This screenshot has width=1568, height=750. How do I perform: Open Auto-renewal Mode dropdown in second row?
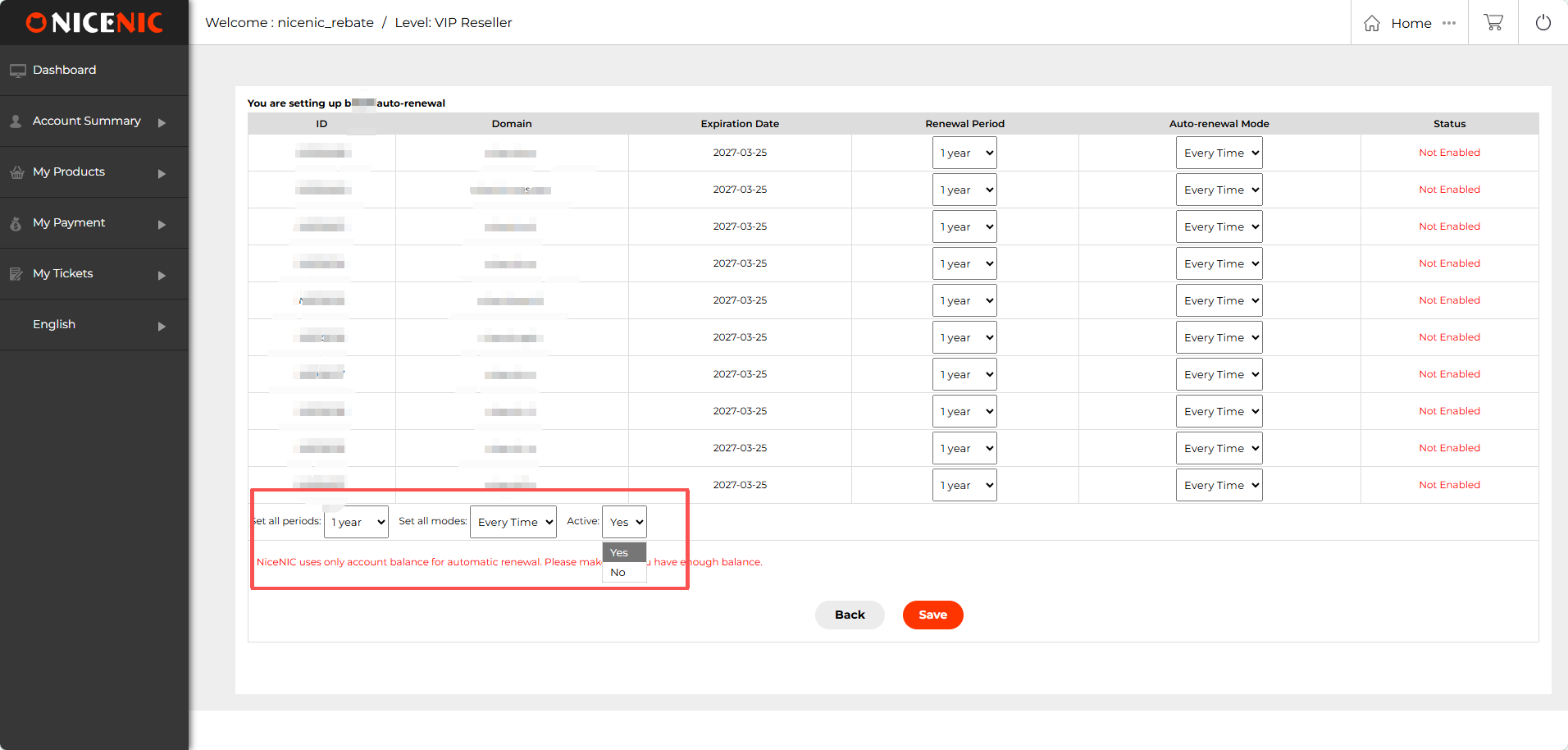tap(1219, 190)
